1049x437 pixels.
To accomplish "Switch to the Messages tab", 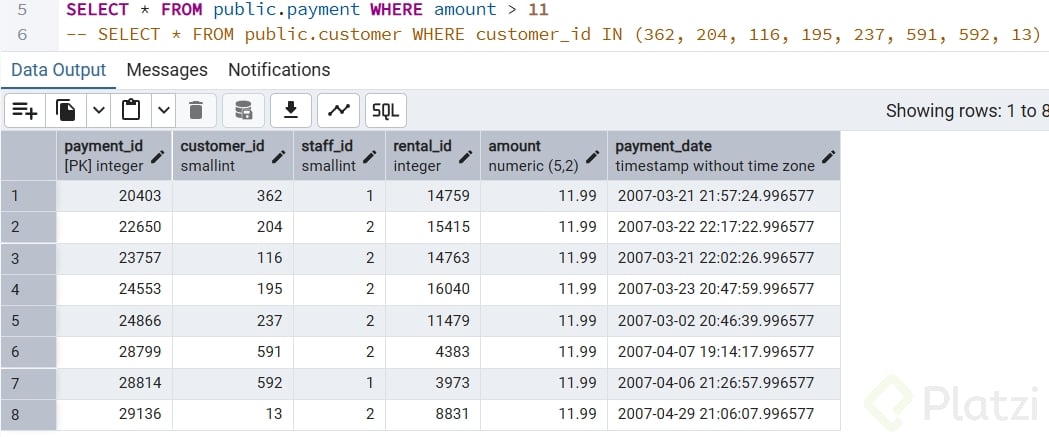I will tap(167, 70).
